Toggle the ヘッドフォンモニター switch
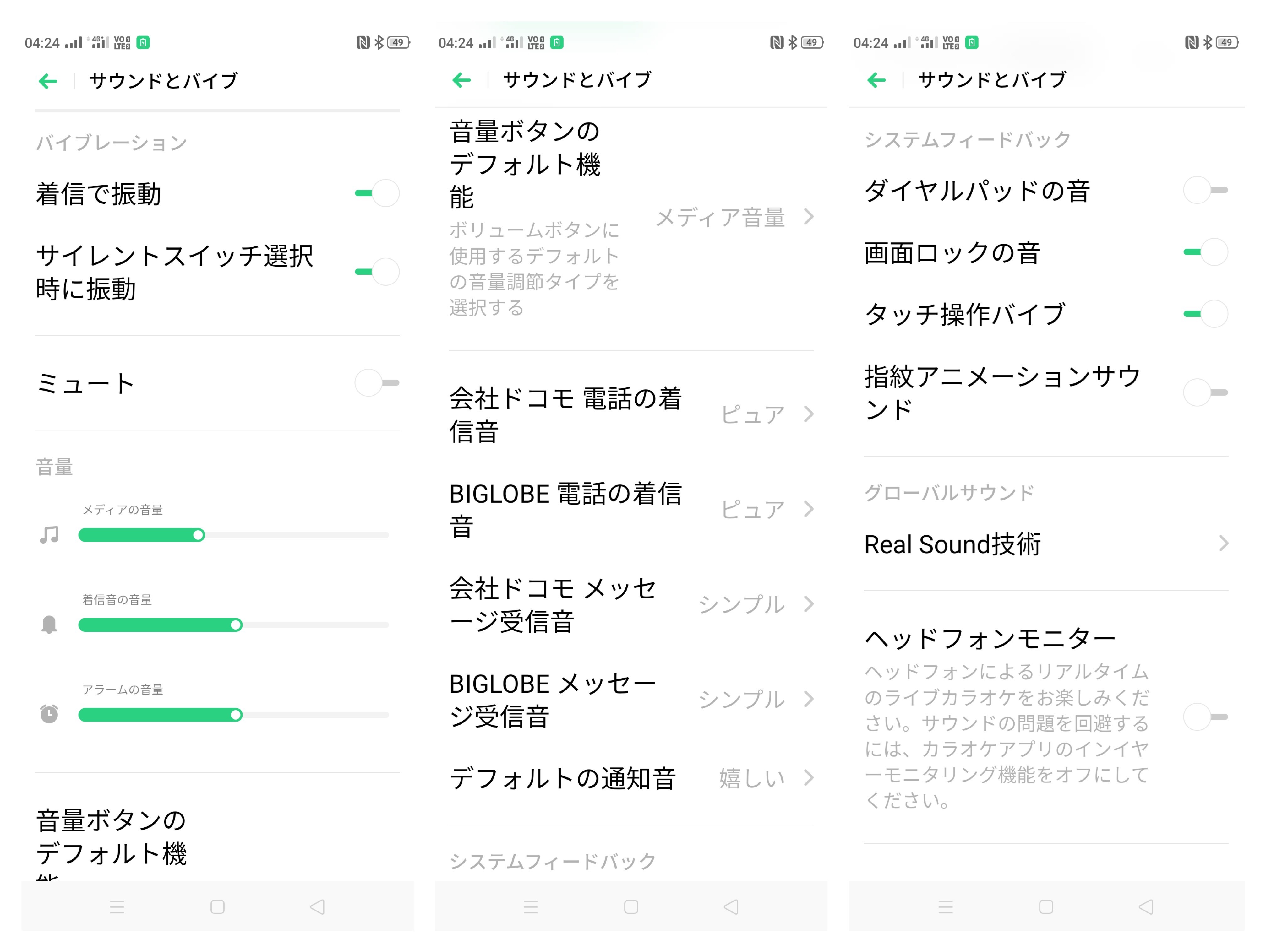The image size is (1266, 952). pyautogui.click(x=1205, y=716)
